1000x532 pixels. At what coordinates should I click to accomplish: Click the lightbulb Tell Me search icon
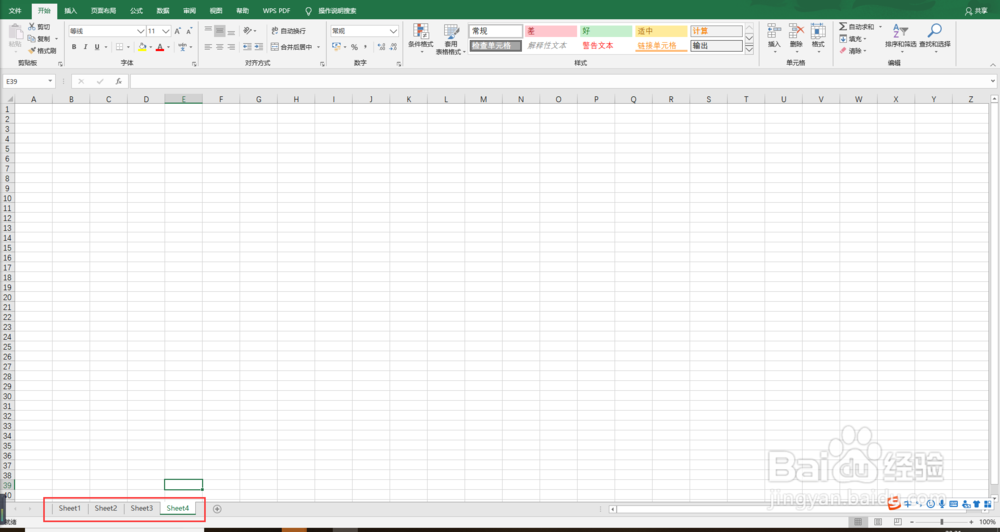click(309, 11)
